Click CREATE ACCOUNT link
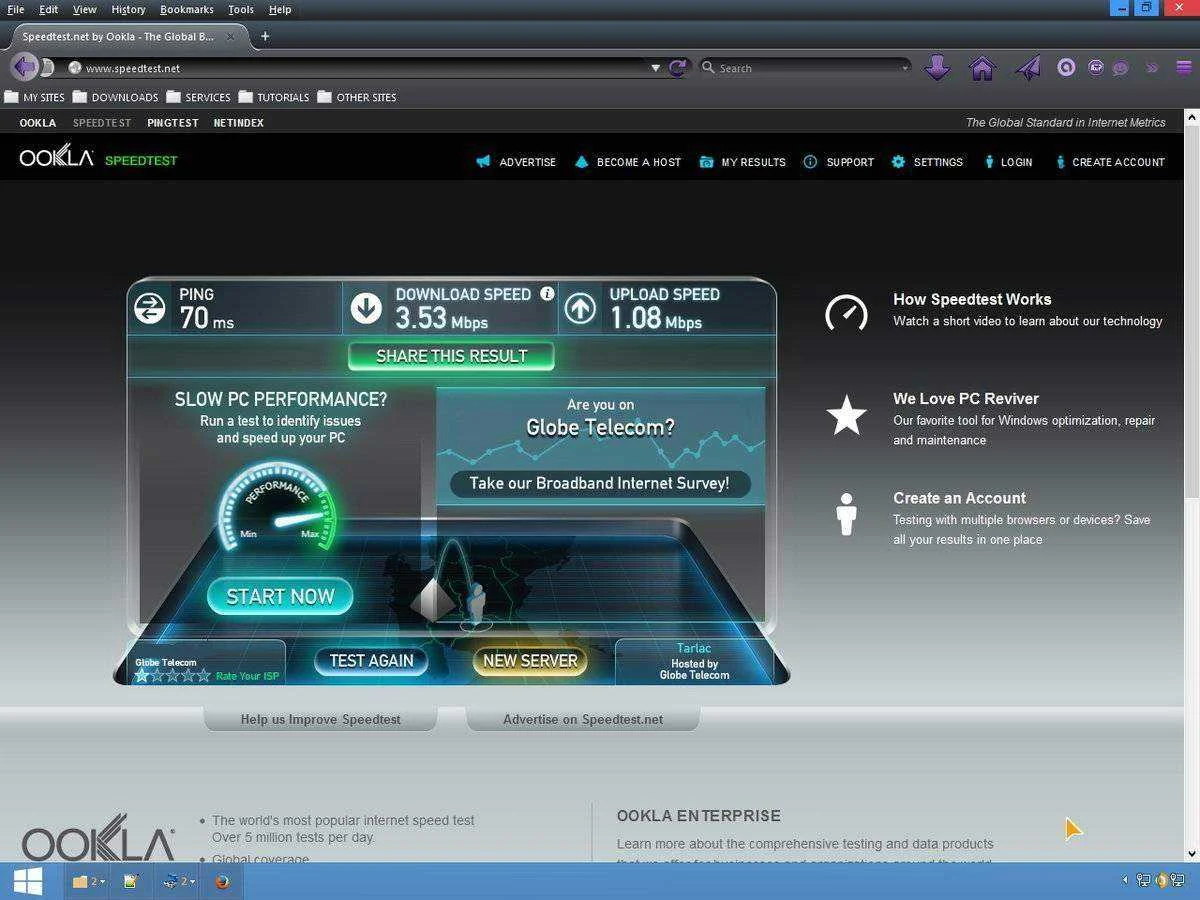Image resolution: width=1200 pixels, height=900 pixels. (x=1110, y=162)
